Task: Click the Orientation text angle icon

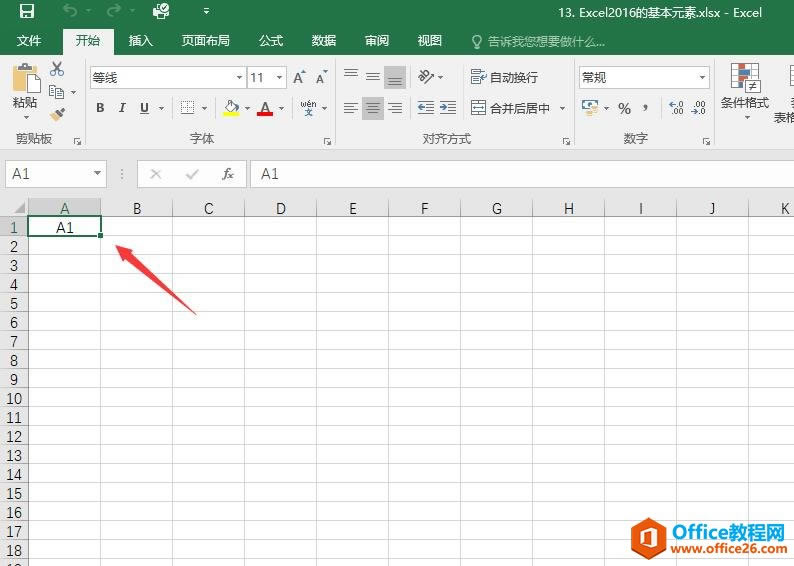Action: (x=426, y=77)
